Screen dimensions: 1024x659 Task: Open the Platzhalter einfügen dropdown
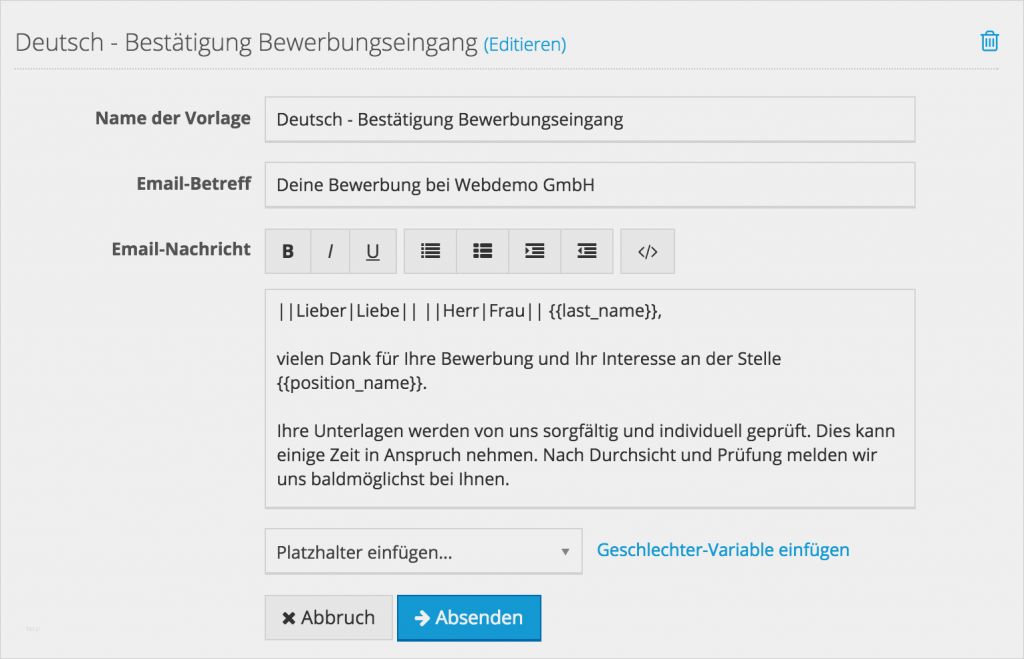pos(420,551)
